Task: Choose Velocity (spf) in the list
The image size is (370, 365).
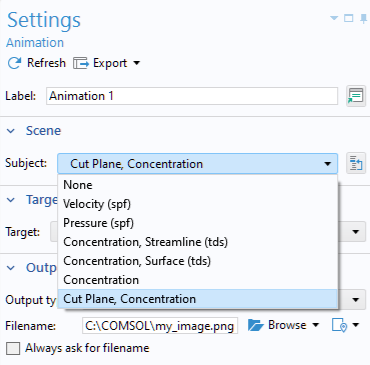Action: pos(198,204)
